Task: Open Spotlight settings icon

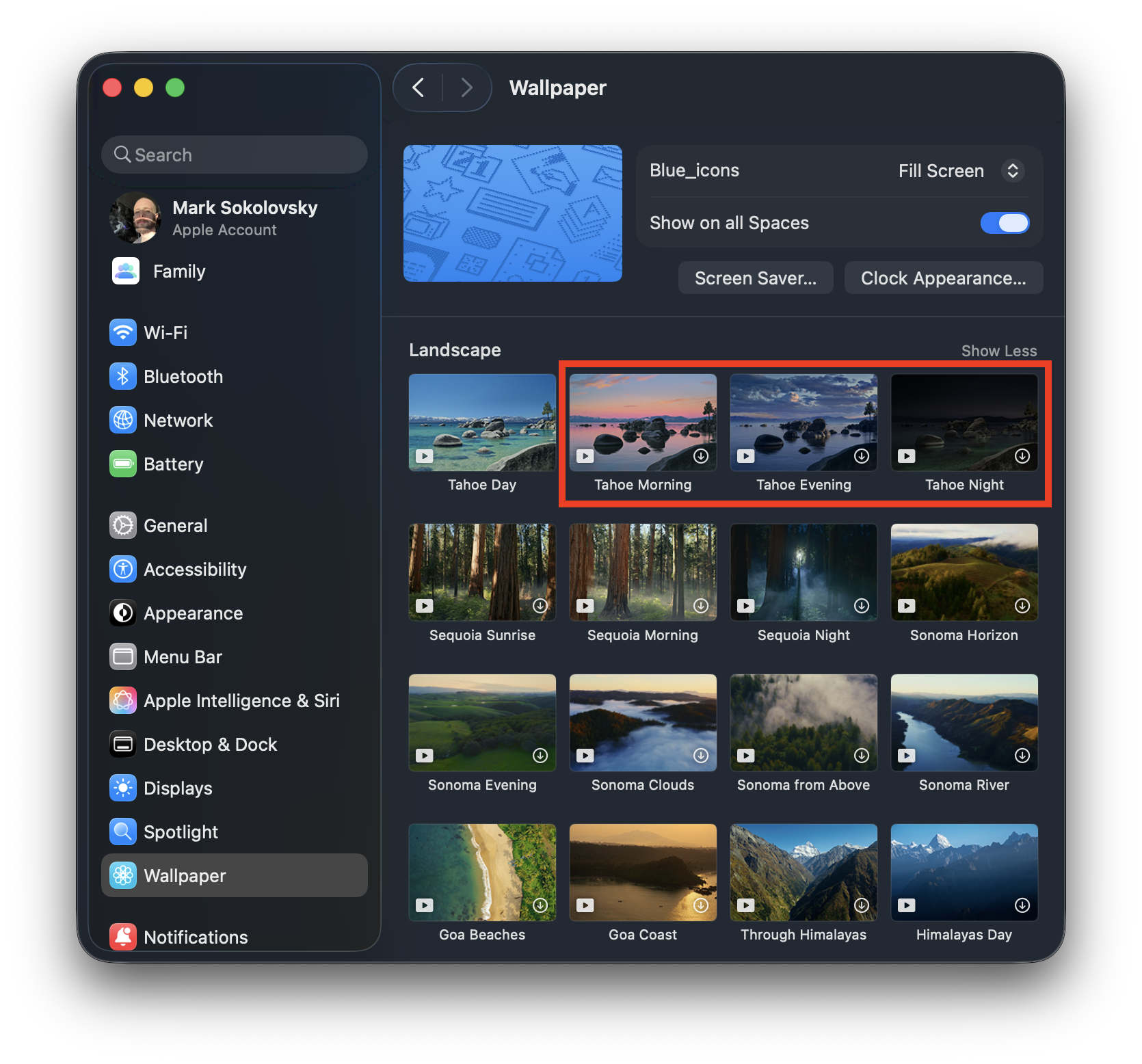Action: pos(123,832)
